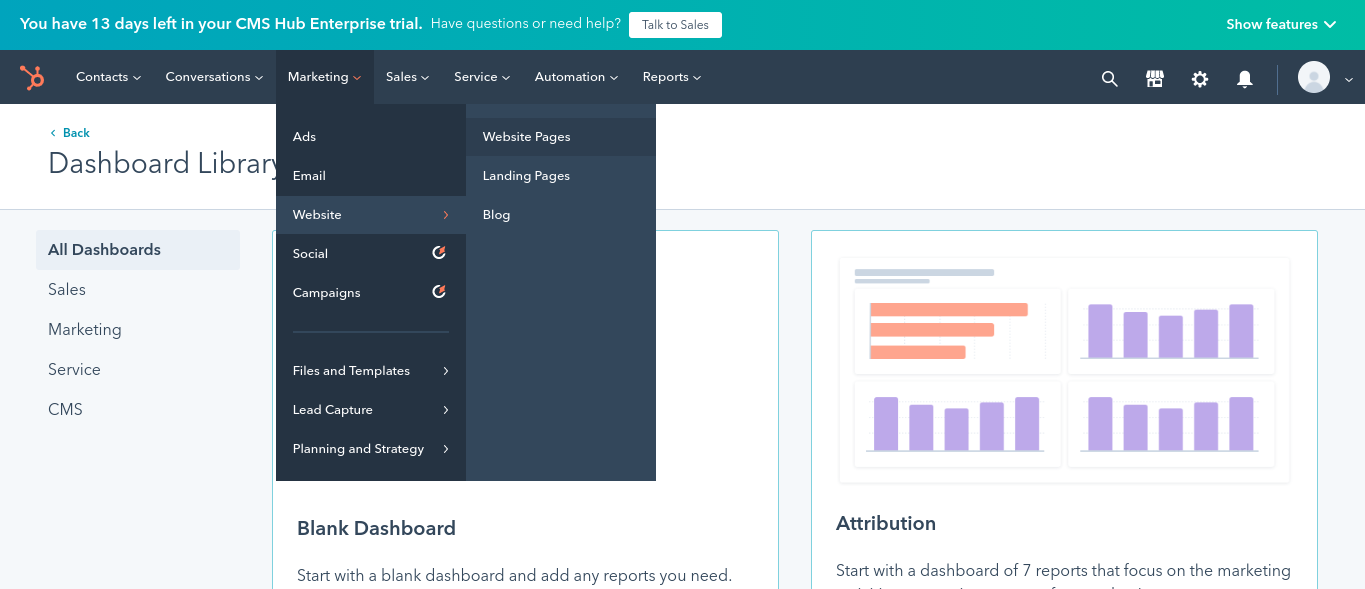
Task: Click the 13 days left trial message
Action: tap(221, 24)
